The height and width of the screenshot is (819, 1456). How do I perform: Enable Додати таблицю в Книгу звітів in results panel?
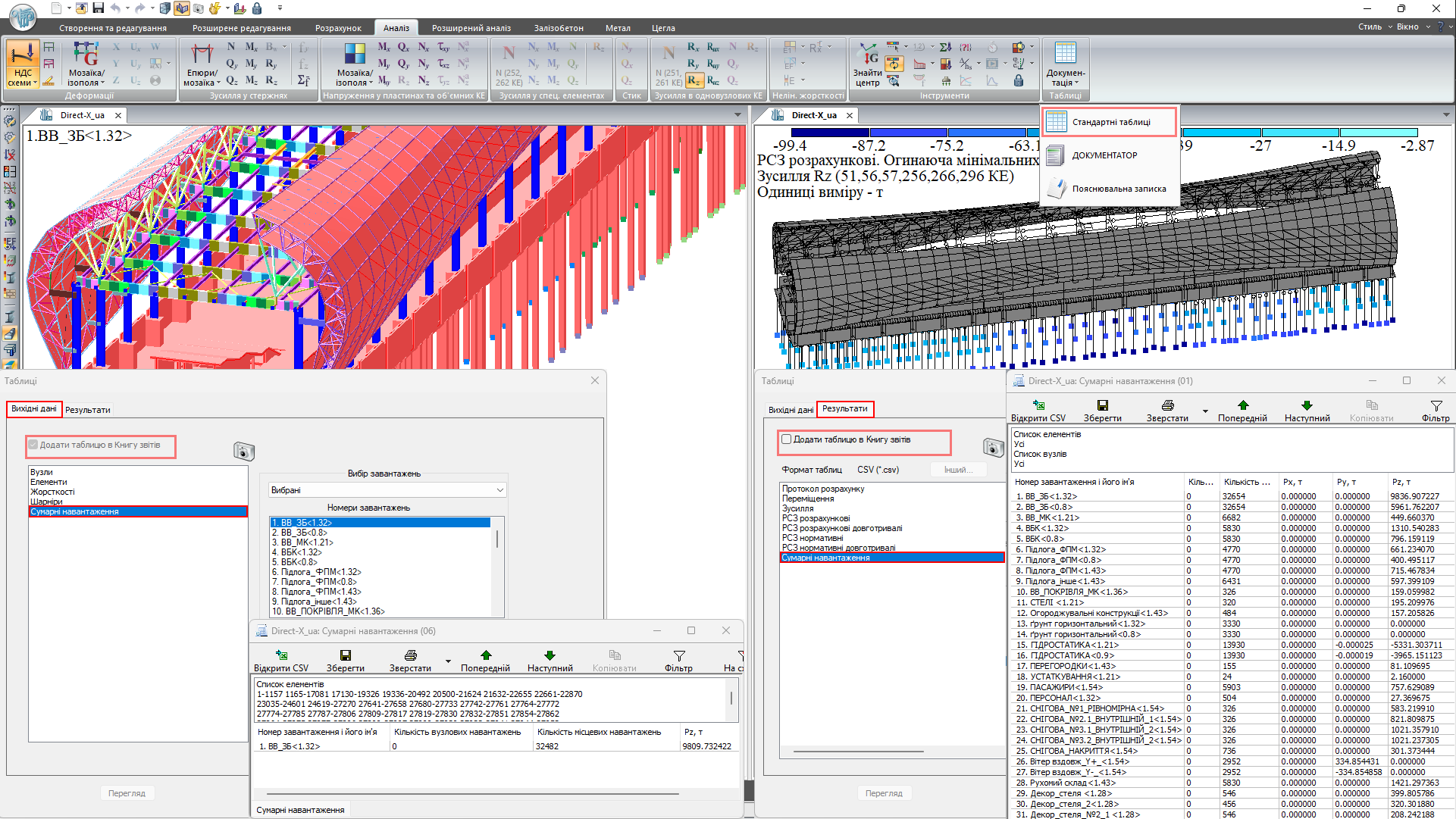787,439
